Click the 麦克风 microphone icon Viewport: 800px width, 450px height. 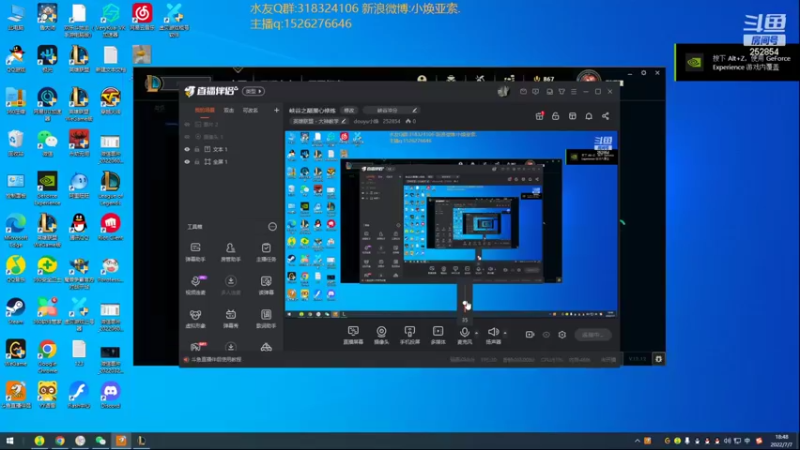coord(464,332)
